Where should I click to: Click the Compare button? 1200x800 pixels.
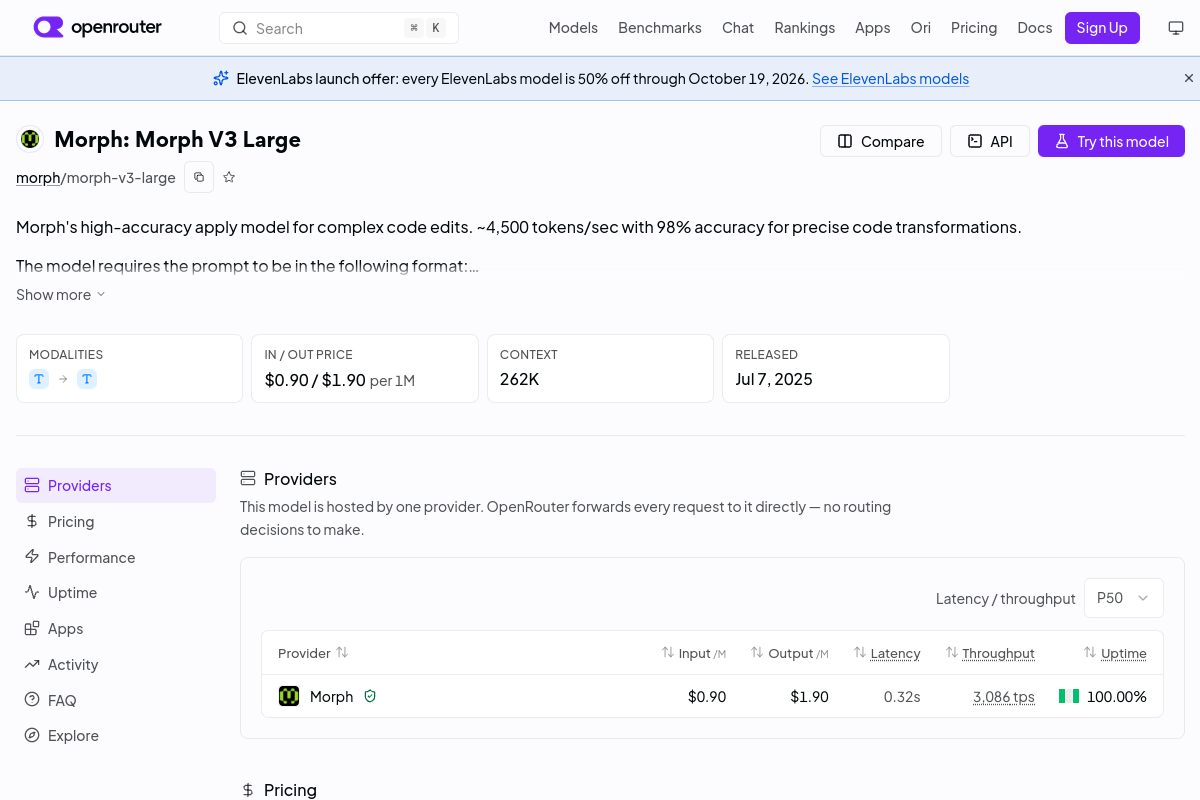click(x=881, y=141)
